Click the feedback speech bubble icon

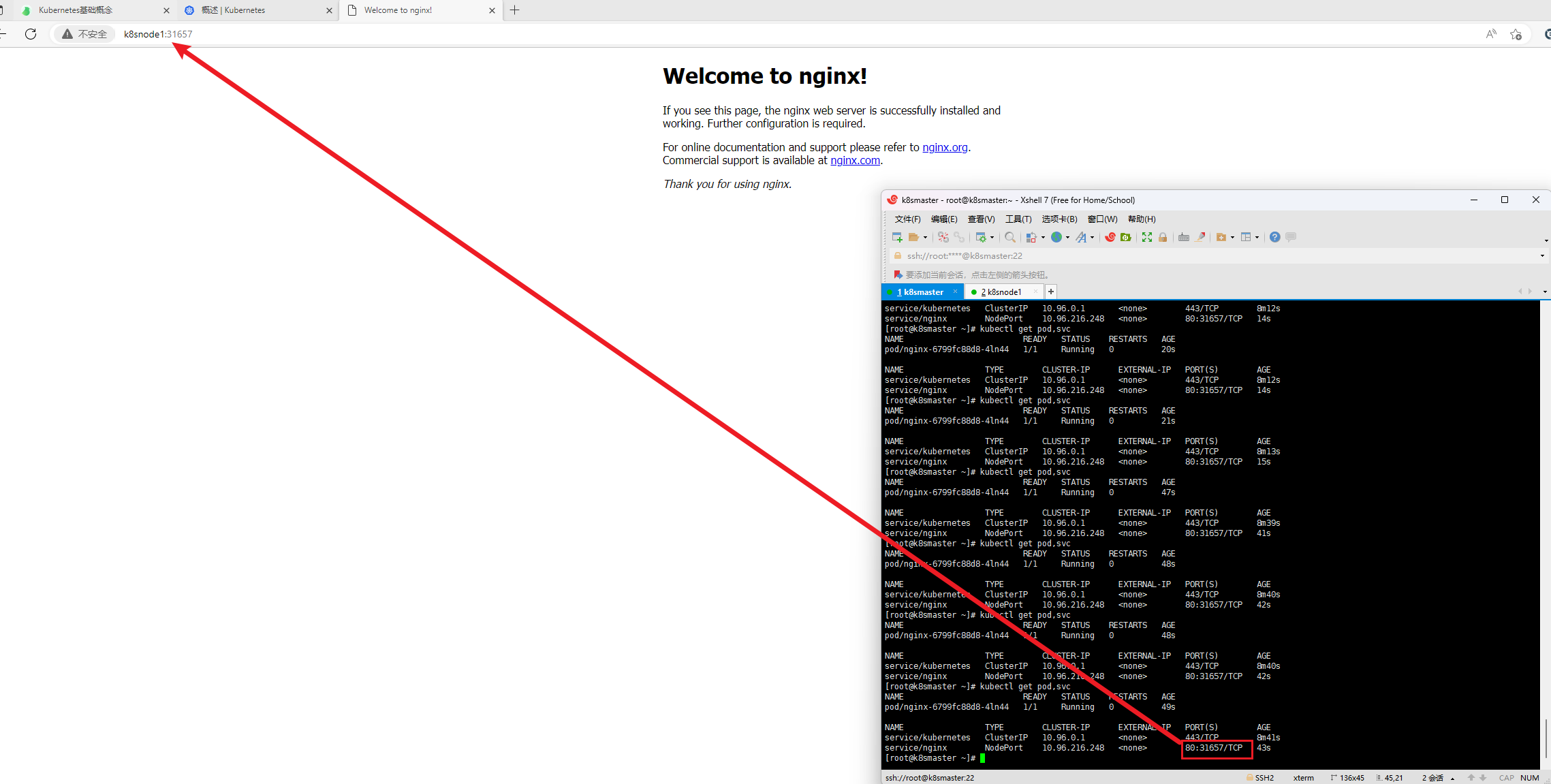1291,237
